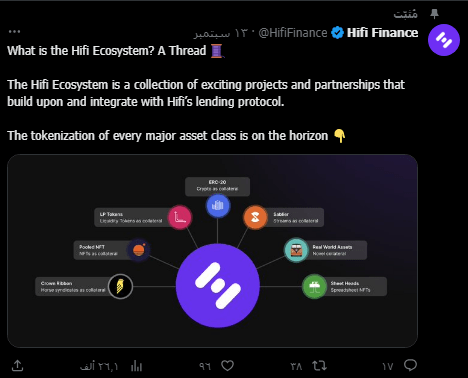
Task: Like the tweet with heart icon
Action: click(x=228, y=366)
